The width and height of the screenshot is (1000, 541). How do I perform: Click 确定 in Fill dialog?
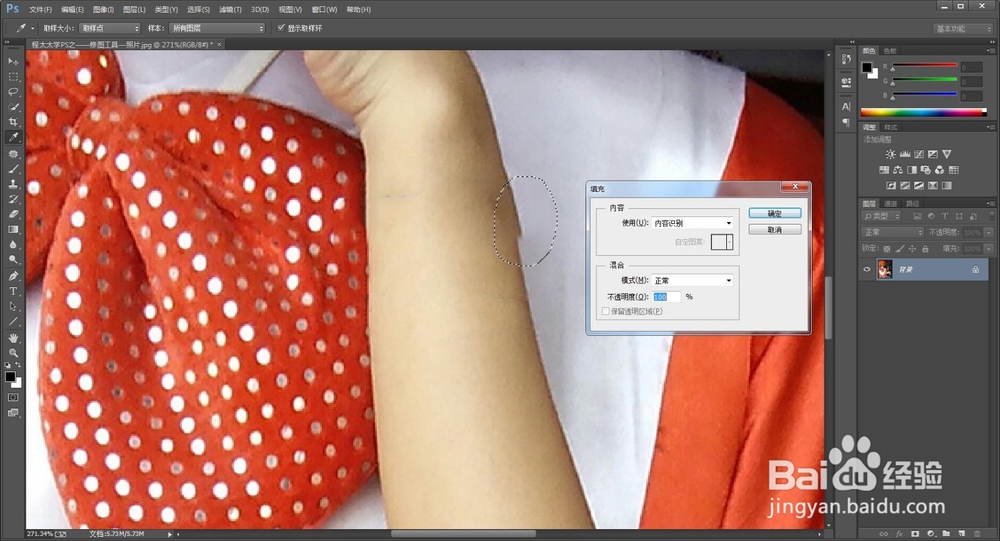pyautogui.click(x=775, y=214)
